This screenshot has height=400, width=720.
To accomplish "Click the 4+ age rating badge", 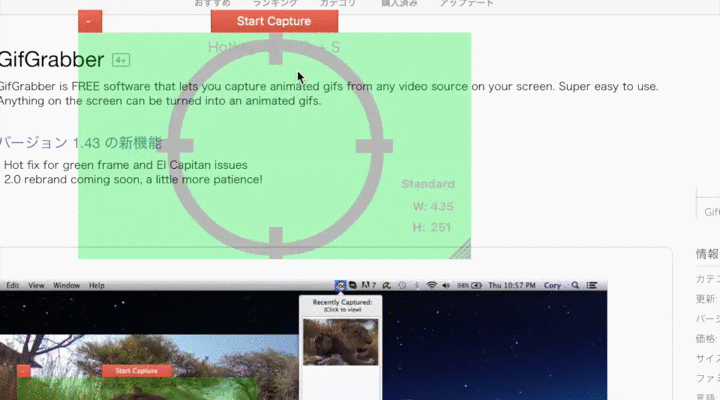I will click(121, 60).
